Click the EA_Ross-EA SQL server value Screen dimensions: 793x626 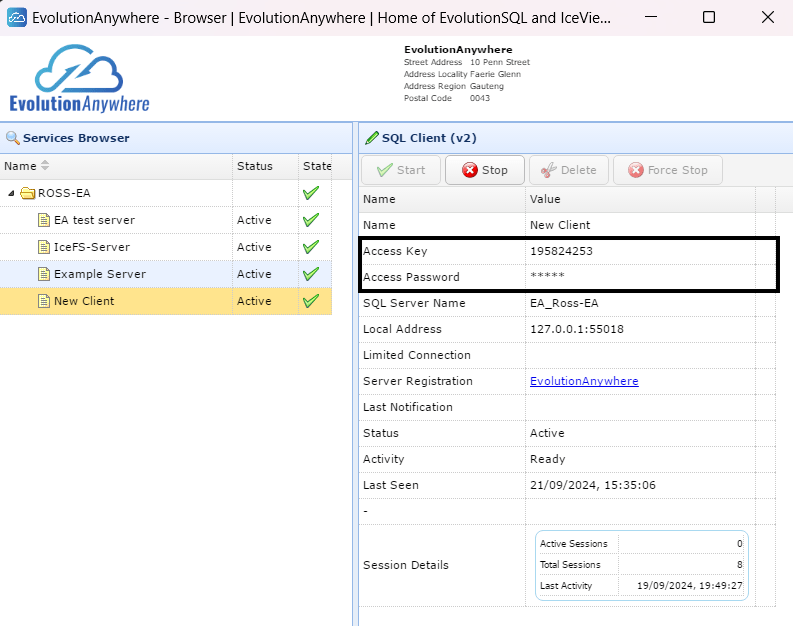click(x=564, y=303)
